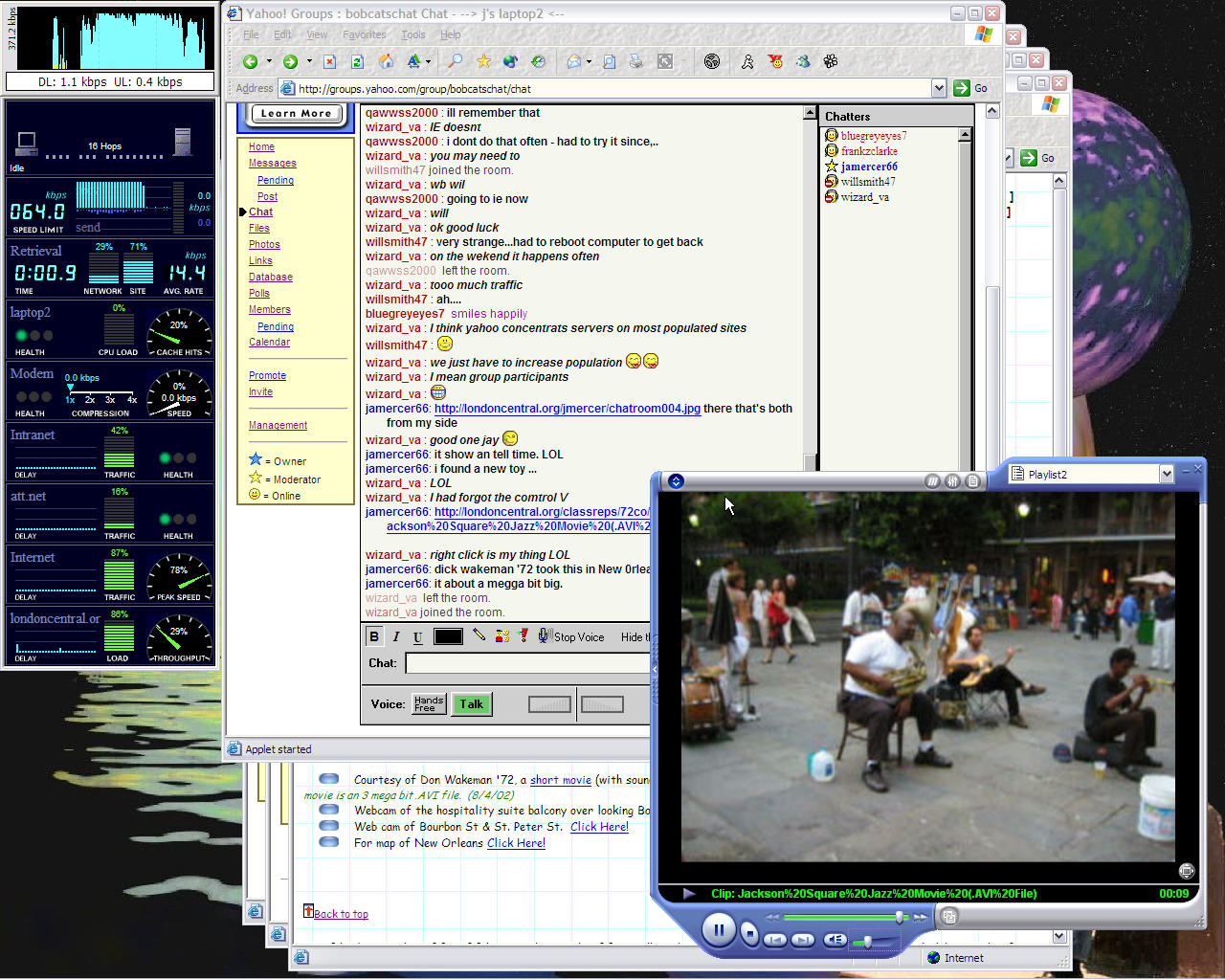Open the Edit menu
1225x980 pixels.
[x=282, y=34]
